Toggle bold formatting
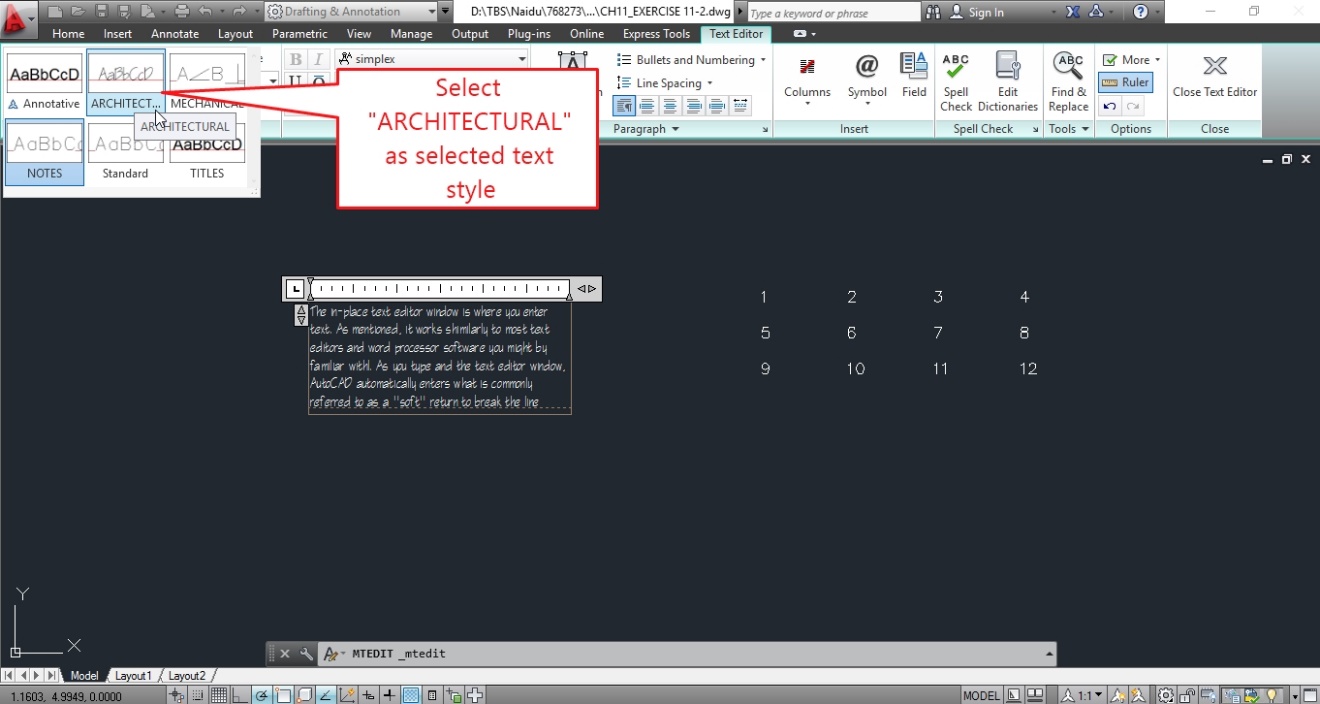Image resolution: width=1320 pixels, height=704 pixels. pos(294,58)
